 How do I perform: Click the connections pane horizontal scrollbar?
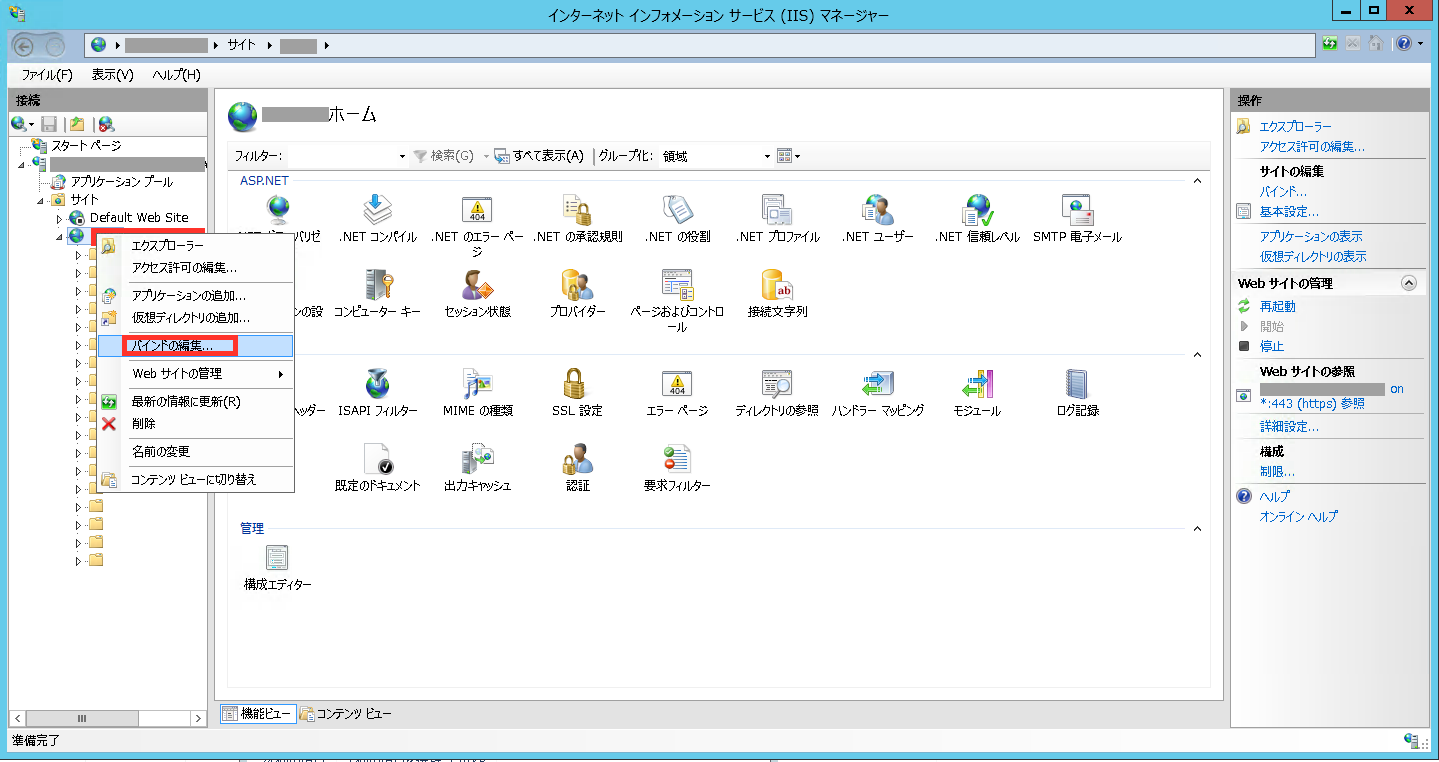tap(108, 718)
